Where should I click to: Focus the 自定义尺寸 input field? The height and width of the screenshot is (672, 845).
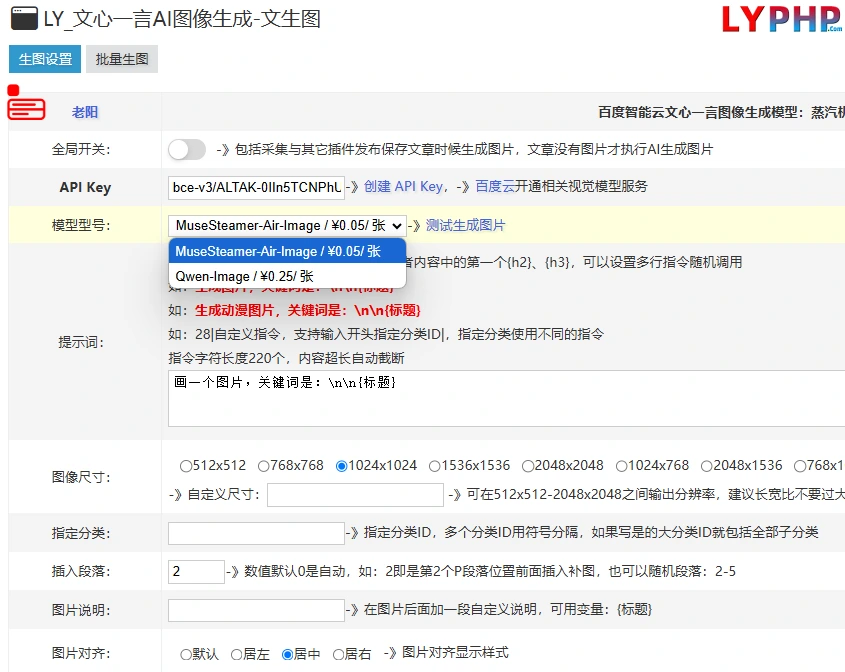[x=355, y=495]
